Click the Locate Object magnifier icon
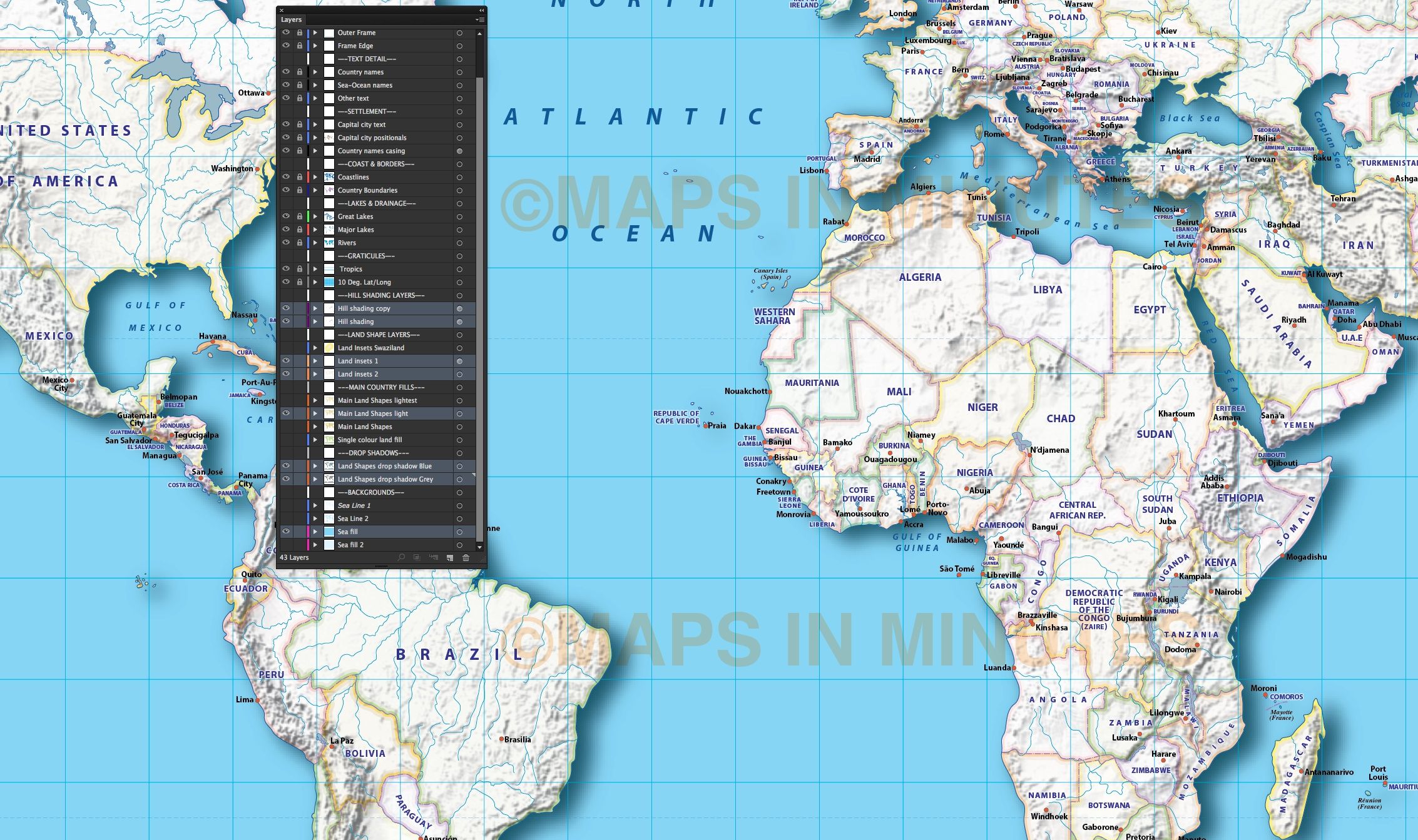 tap(401, 557)
